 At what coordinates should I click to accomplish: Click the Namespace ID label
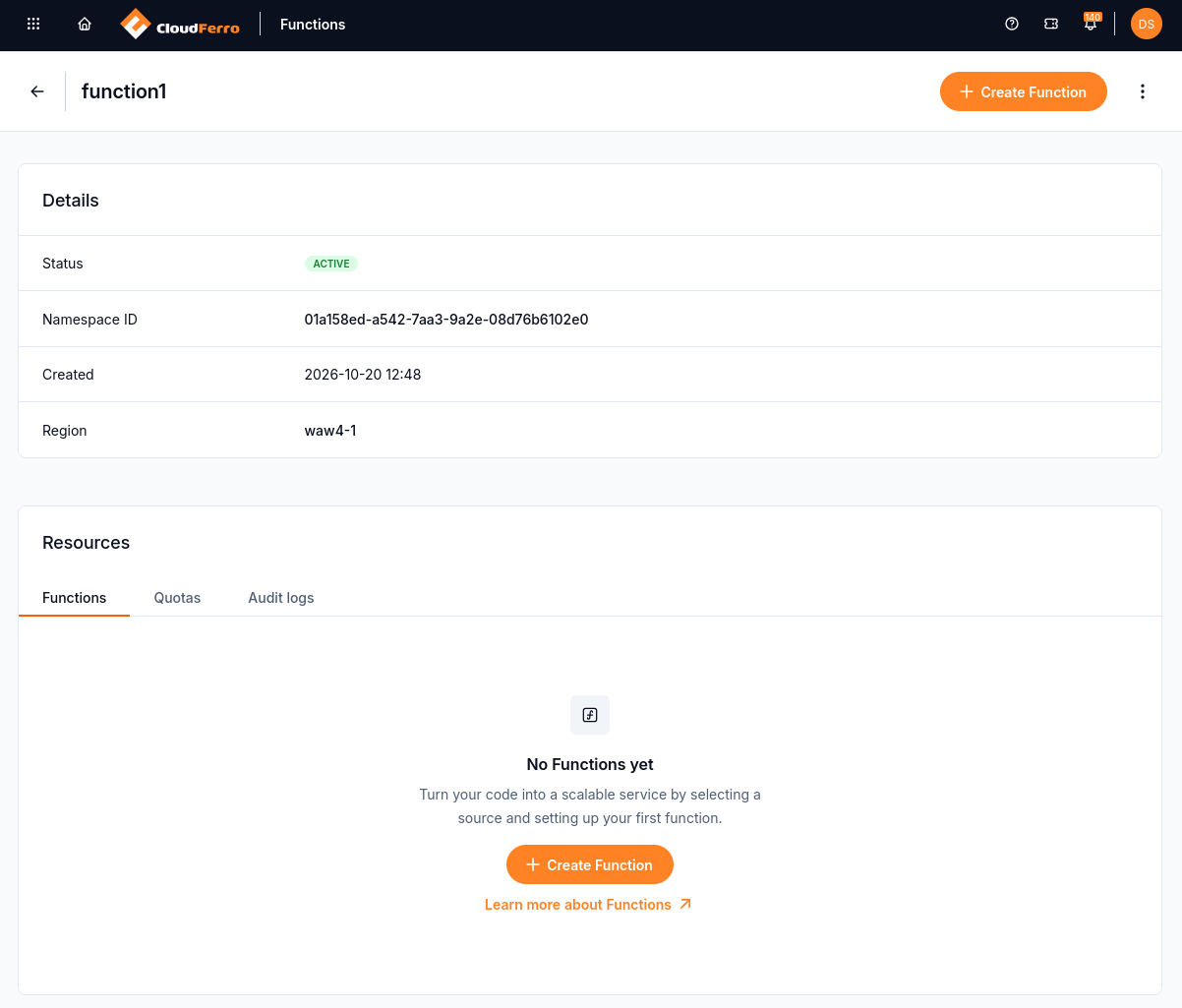(x=89, y=320)
